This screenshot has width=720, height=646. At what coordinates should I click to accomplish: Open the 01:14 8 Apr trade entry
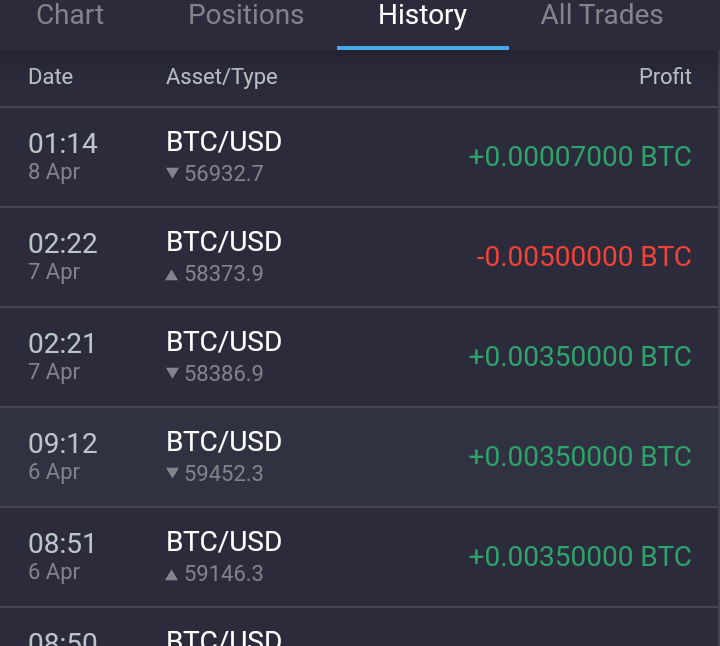pyautogui.click(x=359, y=157)
